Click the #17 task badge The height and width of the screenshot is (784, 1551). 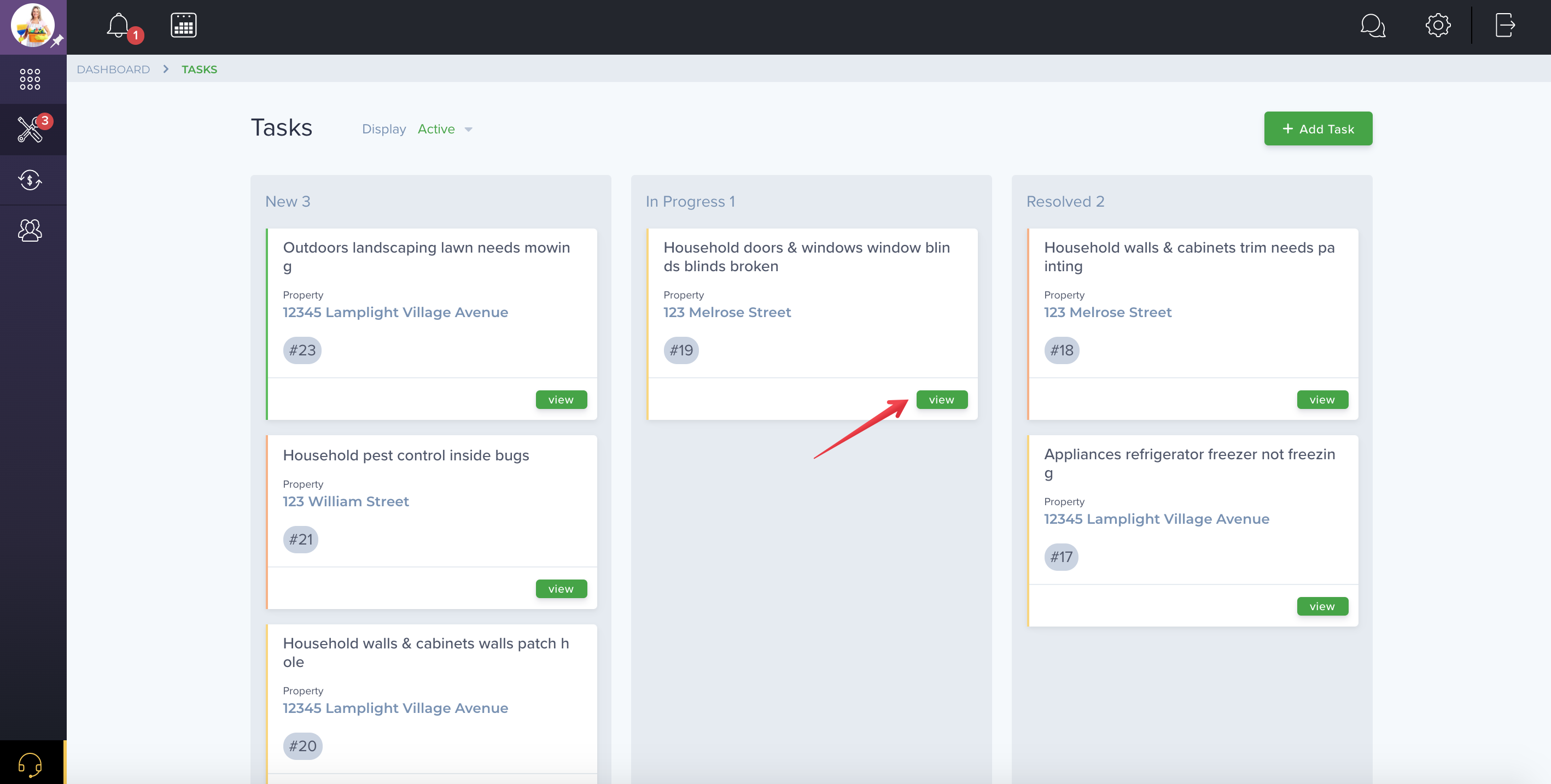(x=1061, y=557)
